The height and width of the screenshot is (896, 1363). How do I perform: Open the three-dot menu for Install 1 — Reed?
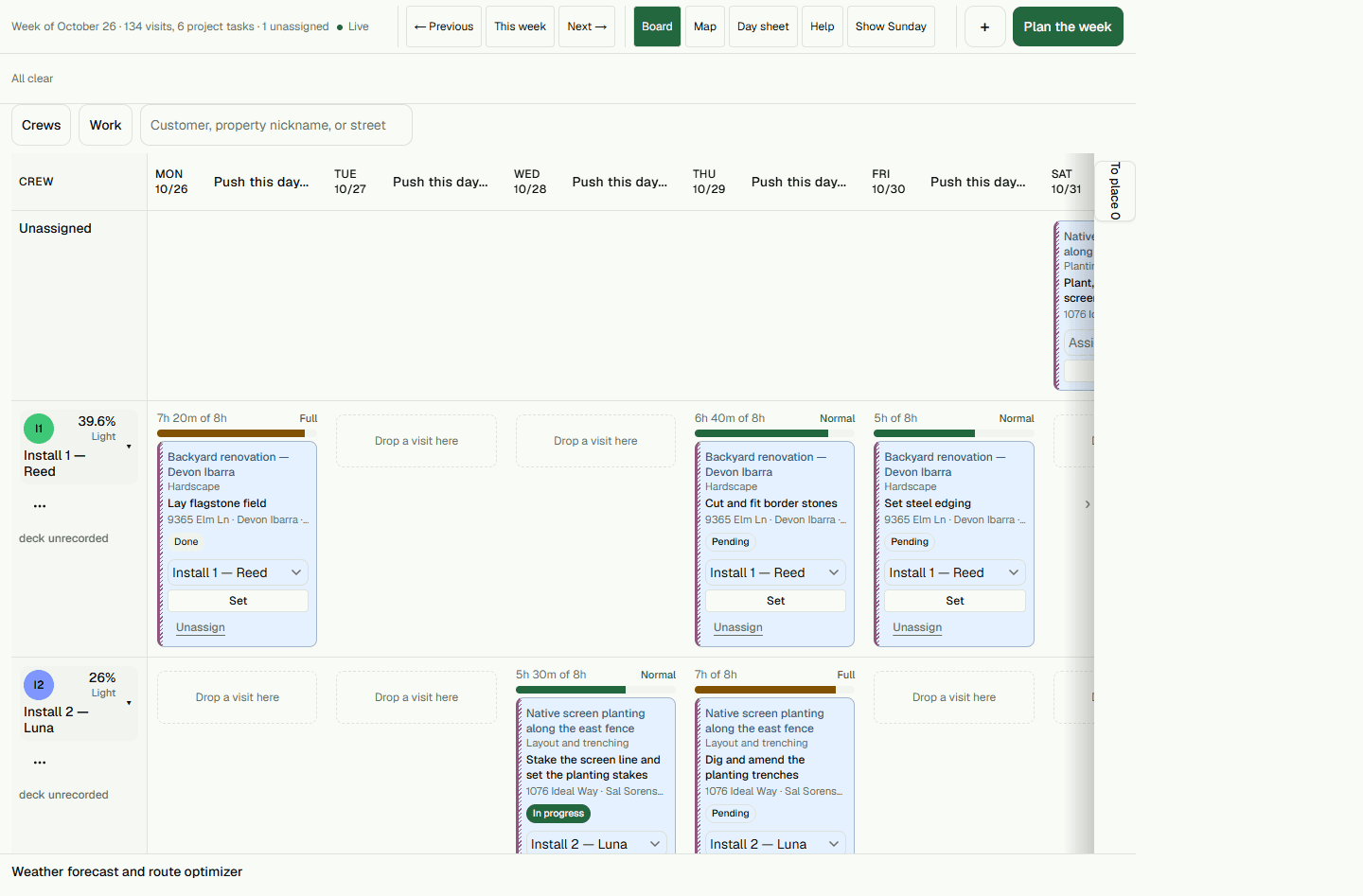[x=40, y=506]
